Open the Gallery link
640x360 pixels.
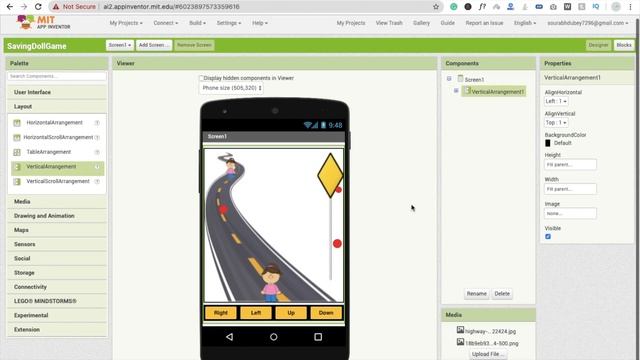(421, 23)
